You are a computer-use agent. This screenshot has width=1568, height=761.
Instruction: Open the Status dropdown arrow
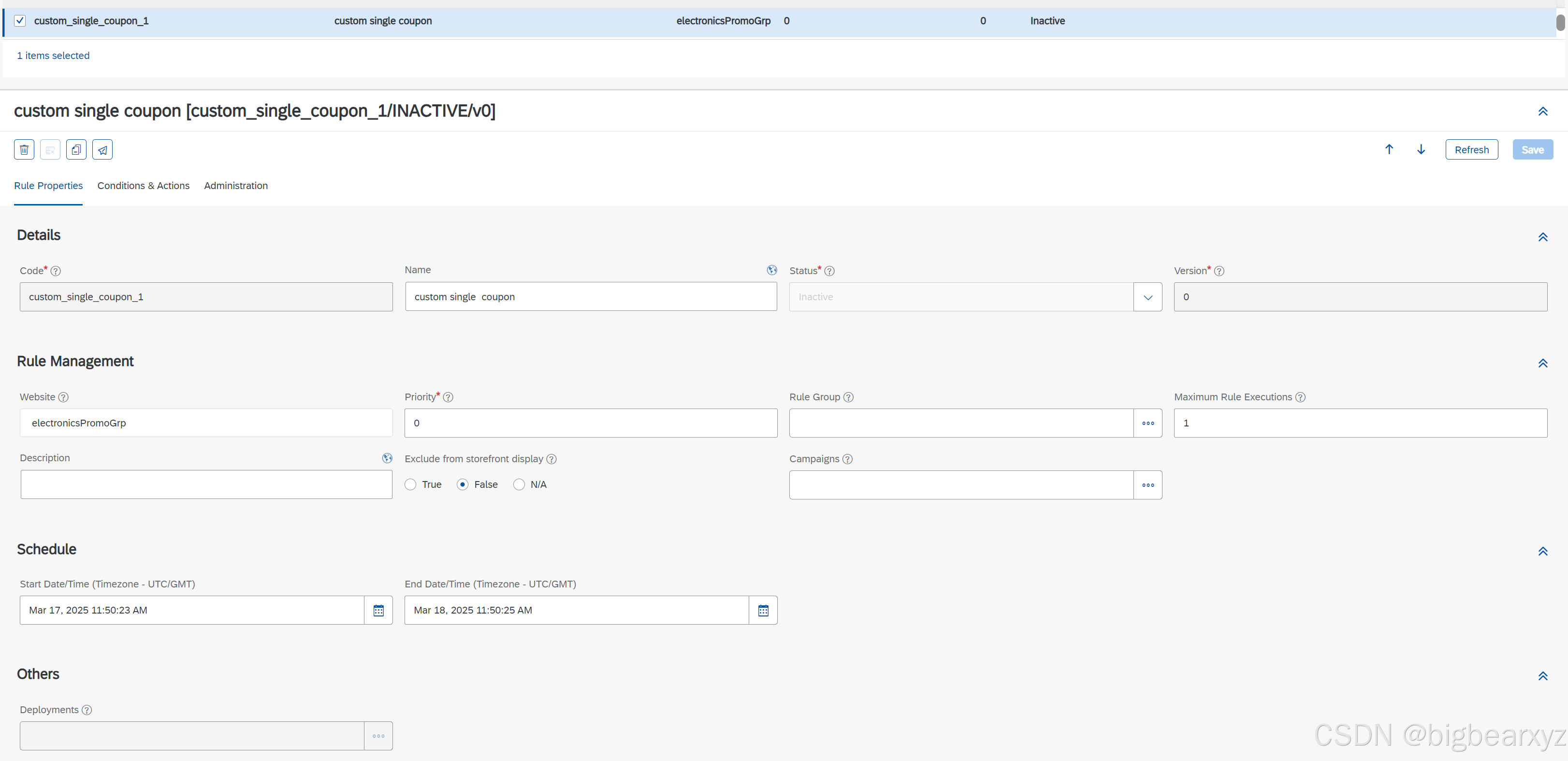(x=1147, y=298)
